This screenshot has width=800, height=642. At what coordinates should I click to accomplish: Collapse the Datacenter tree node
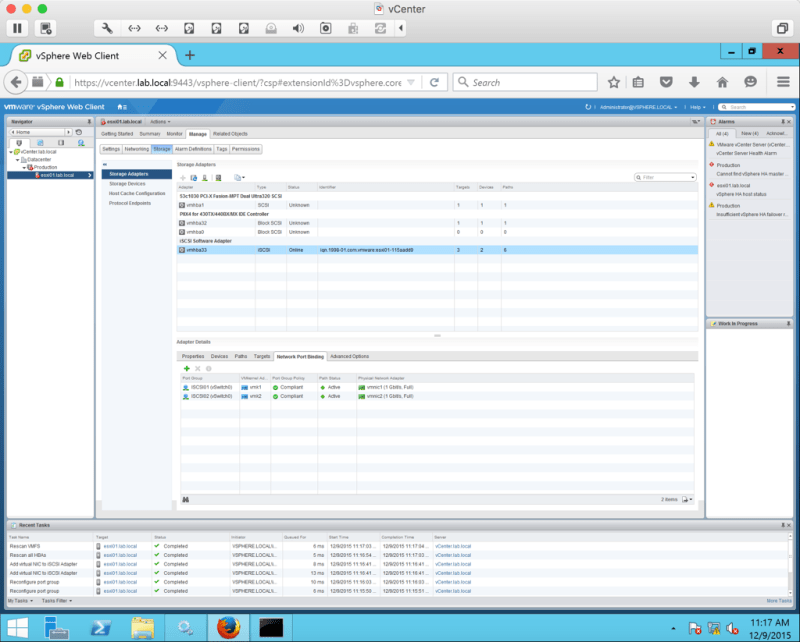coord(18,159)
